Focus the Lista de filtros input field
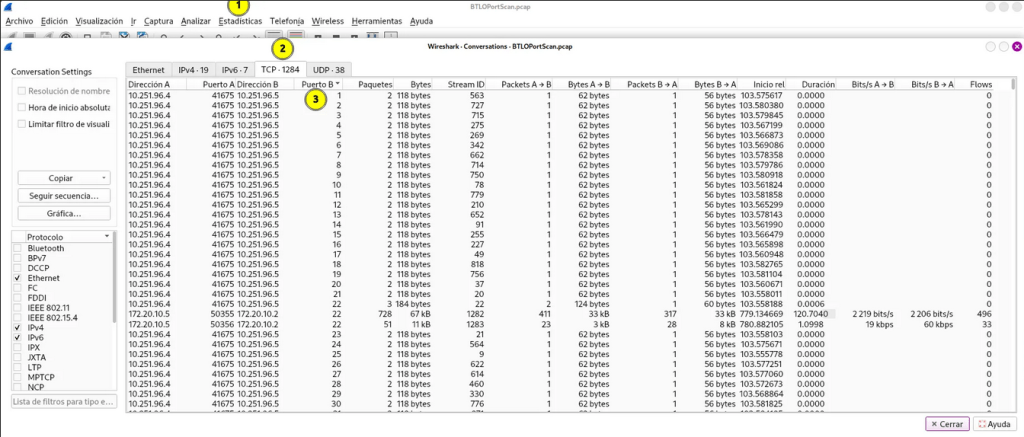 (63, 402)
